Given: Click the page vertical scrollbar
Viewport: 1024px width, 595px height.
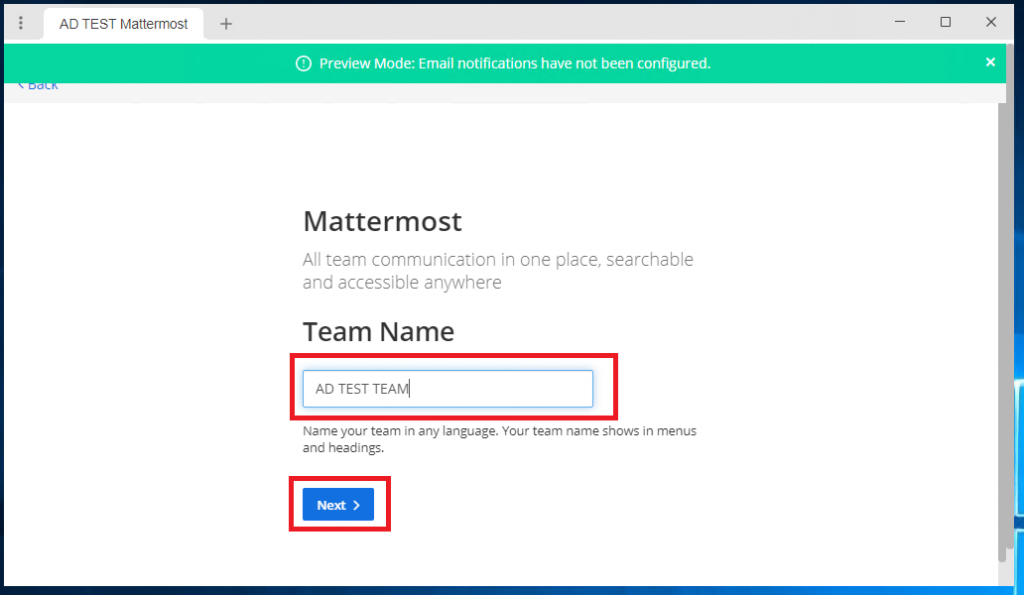Looking at the screenshot, I should (x=1002, y=333).
